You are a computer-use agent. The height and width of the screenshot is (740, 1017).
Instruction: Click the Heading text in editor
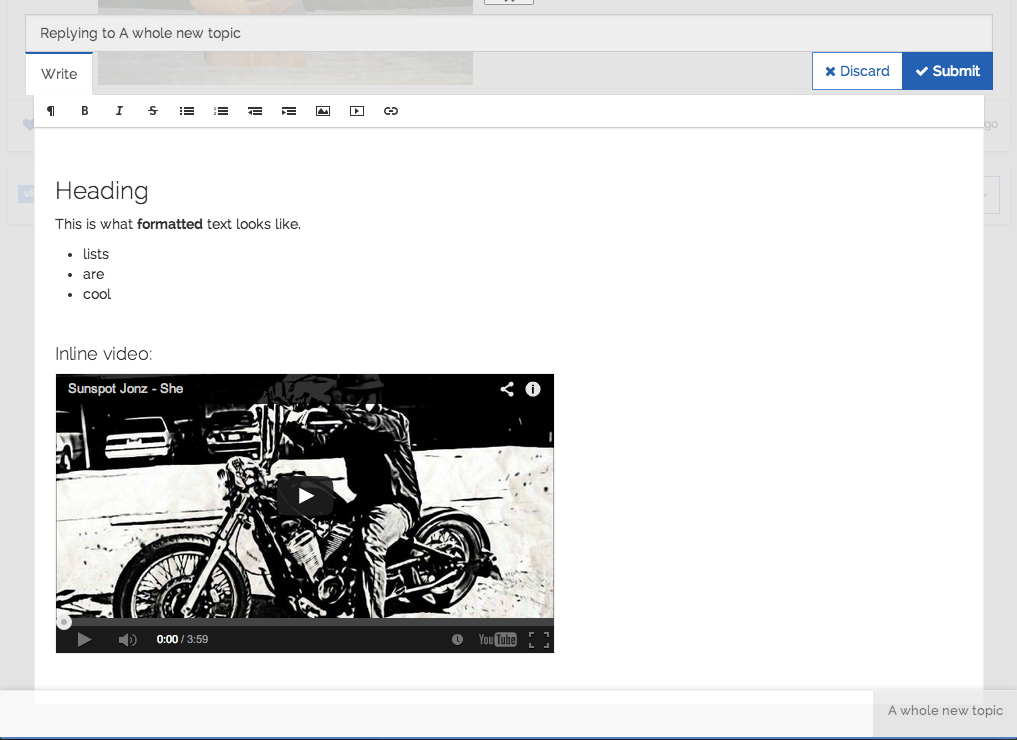(102, 191)
